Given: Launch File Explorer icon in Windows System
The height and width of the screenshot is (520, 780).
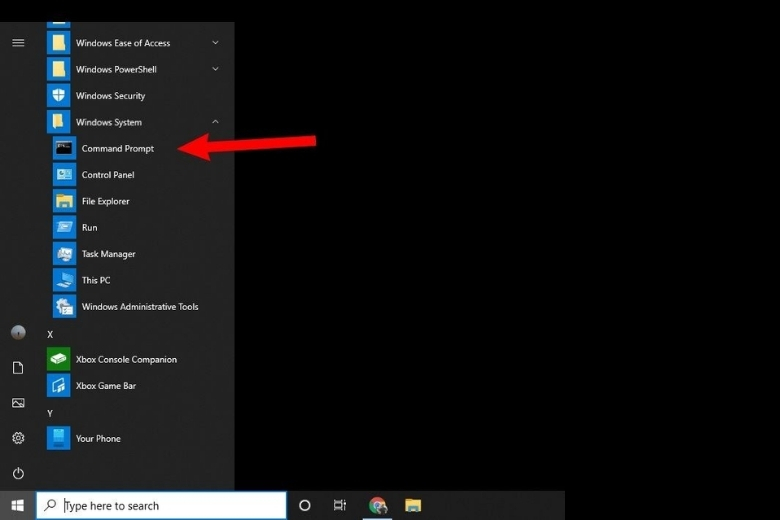Looking at the screenshot, I should 64,201.
